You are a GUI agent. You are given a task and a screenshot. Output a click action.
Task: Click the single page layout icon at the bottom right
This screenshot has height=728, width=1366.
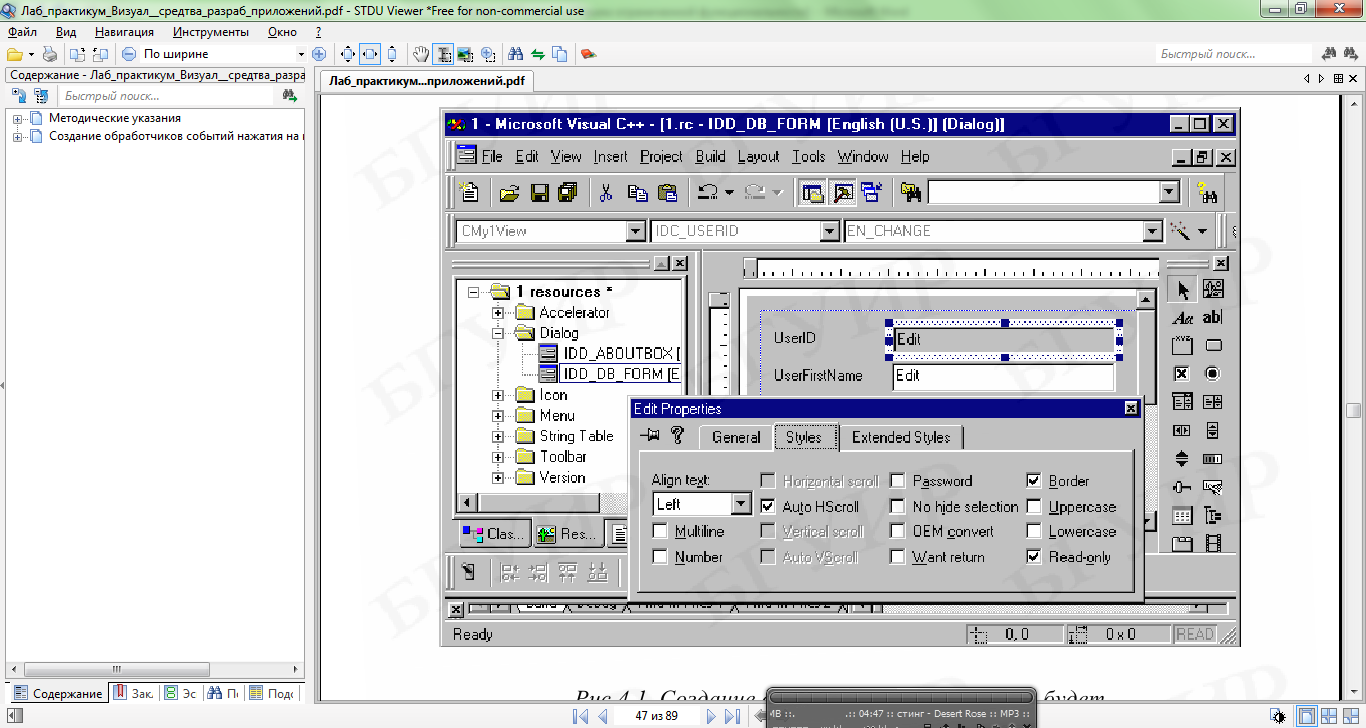click(1306, 716)
